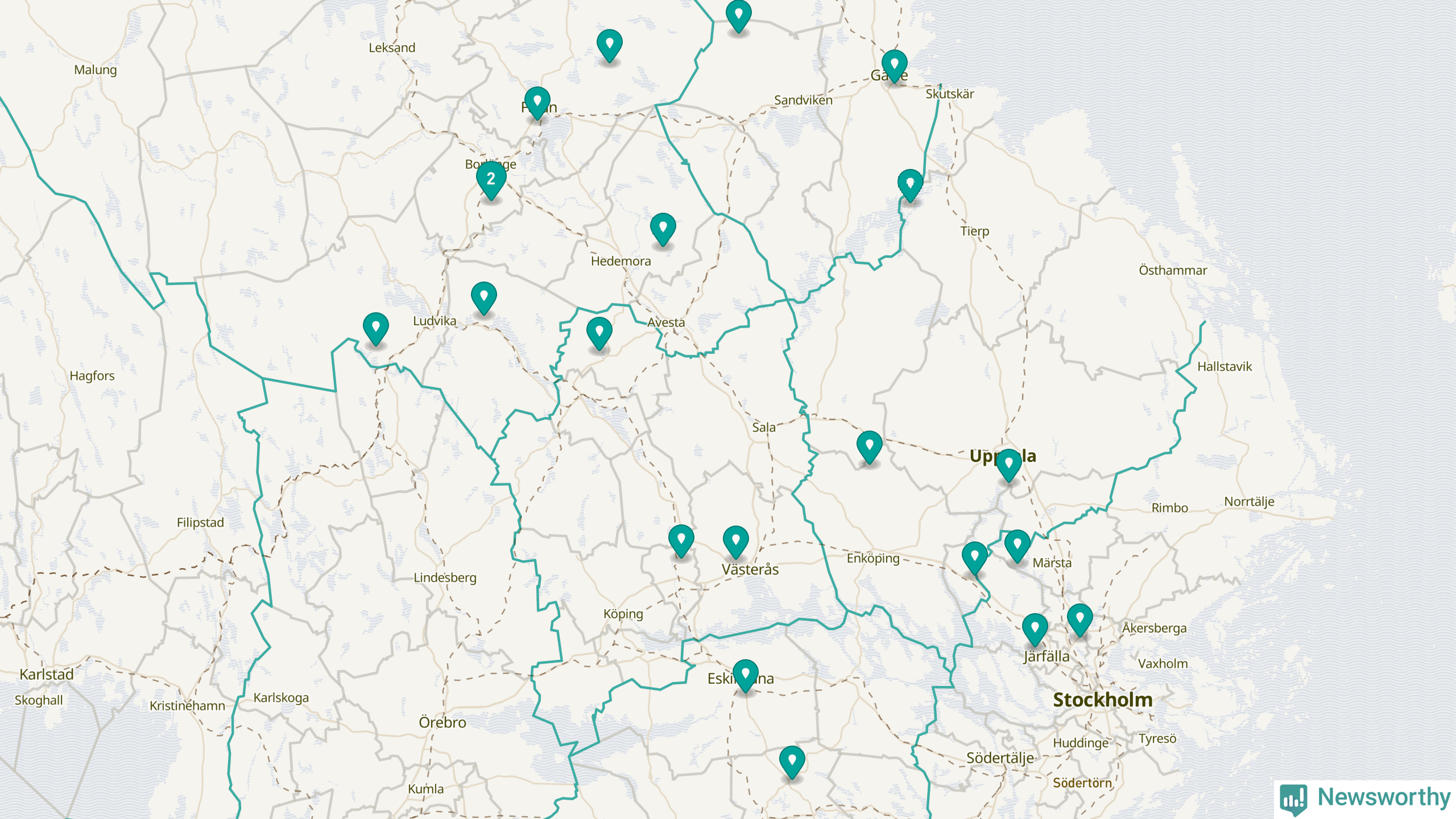Click the pin north of Hedemora
The height and width of the screenshot is (819, 1456).
coord(663,228)
